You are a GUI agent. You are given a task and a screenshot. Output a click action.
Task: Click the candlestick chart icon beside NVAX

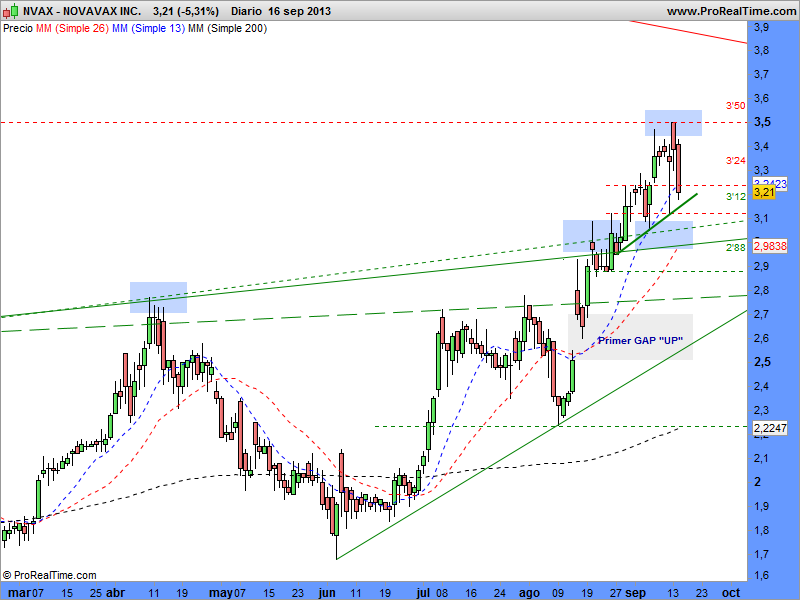(x=11, y=11)
